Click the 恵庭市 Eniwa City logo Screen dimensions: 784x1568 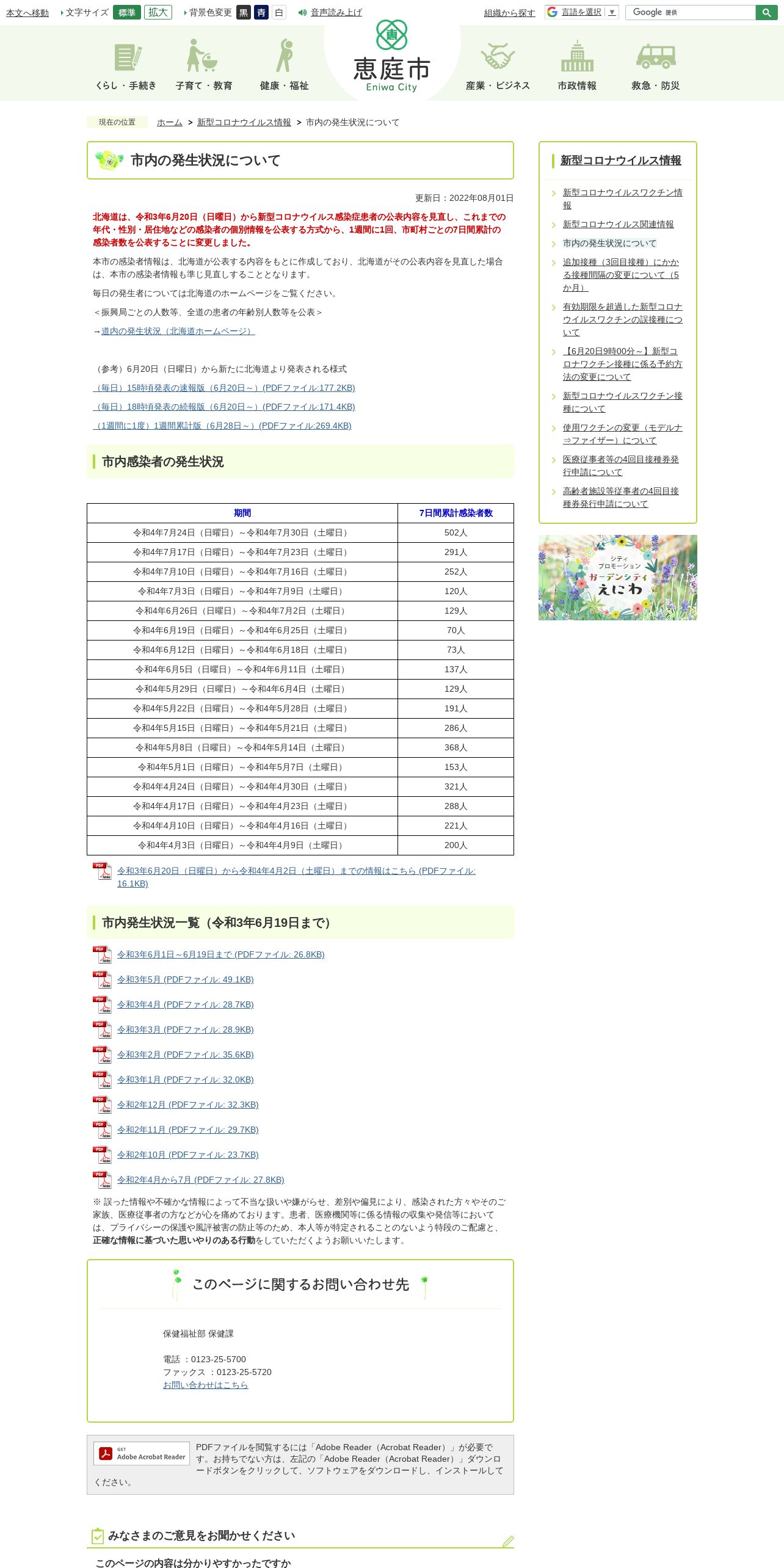tap(391, 56)
